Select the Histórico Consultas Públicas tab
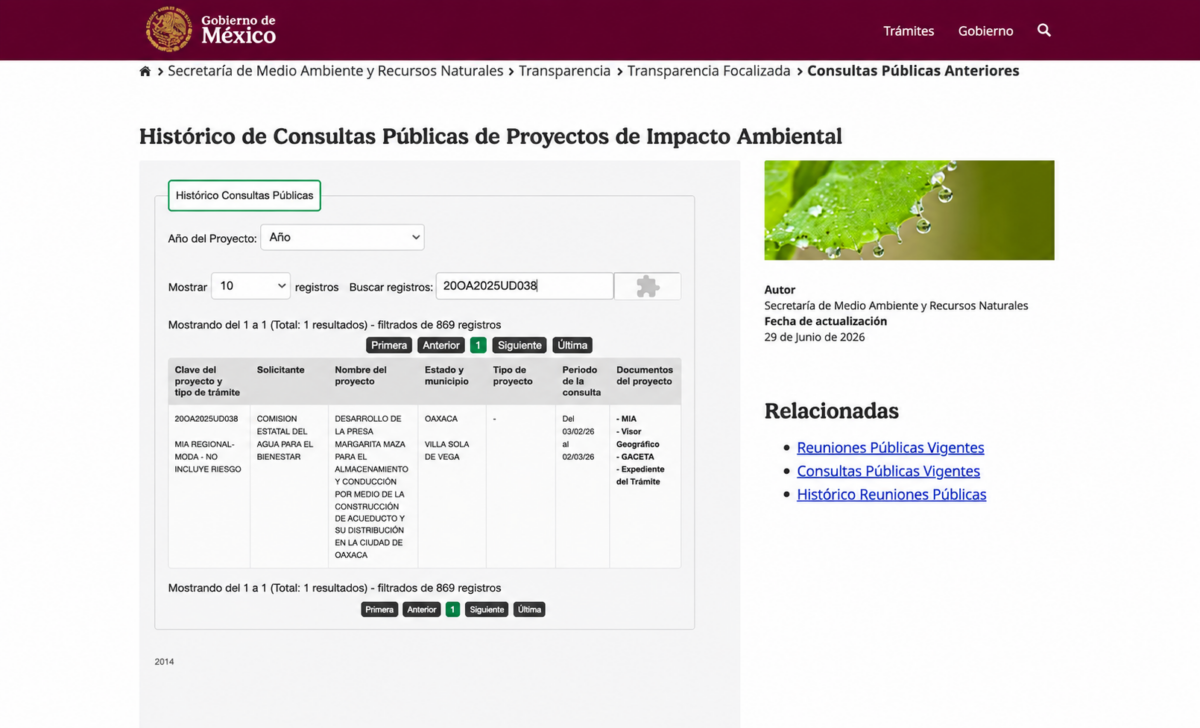Image resolution: width=1200 pixels, height=728 pixels. coord(244,195)
